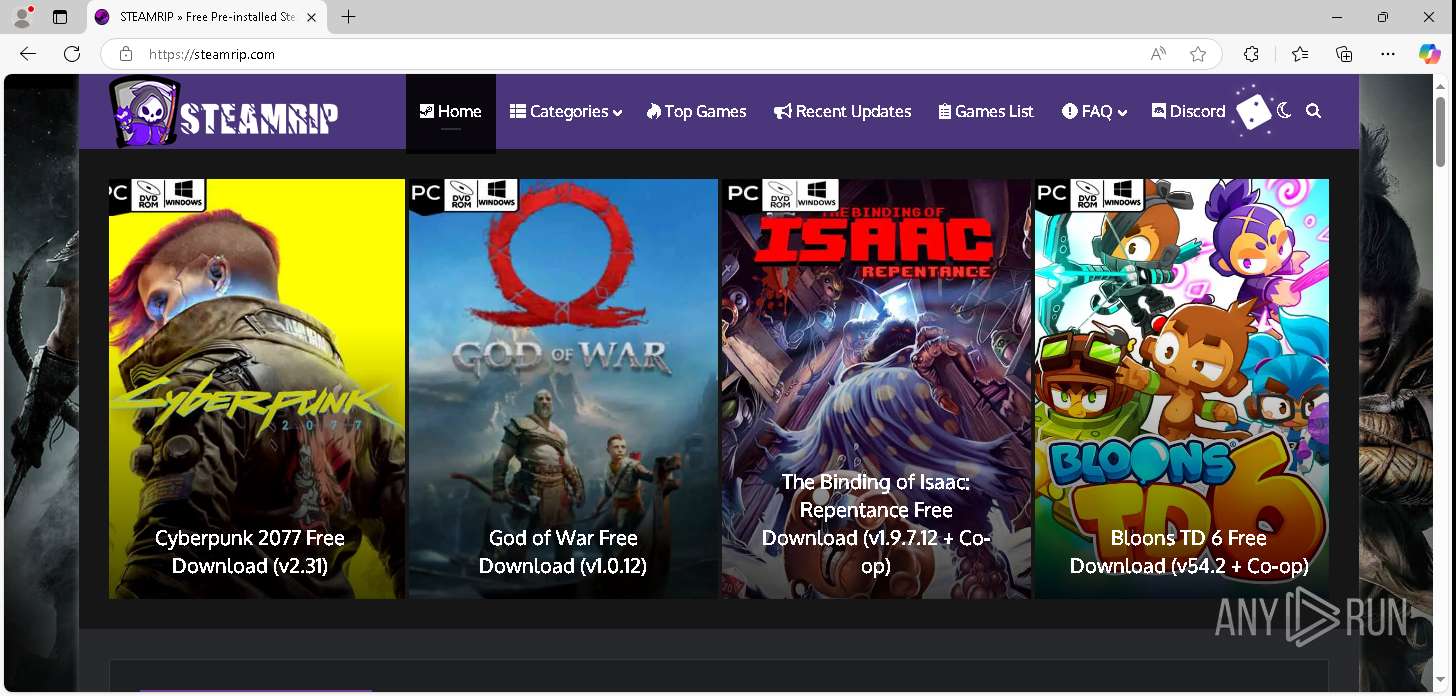The height and width of the screenshot is (696, 1456).
Task: Open a new browser tab
Action: (x=348, y=17)
